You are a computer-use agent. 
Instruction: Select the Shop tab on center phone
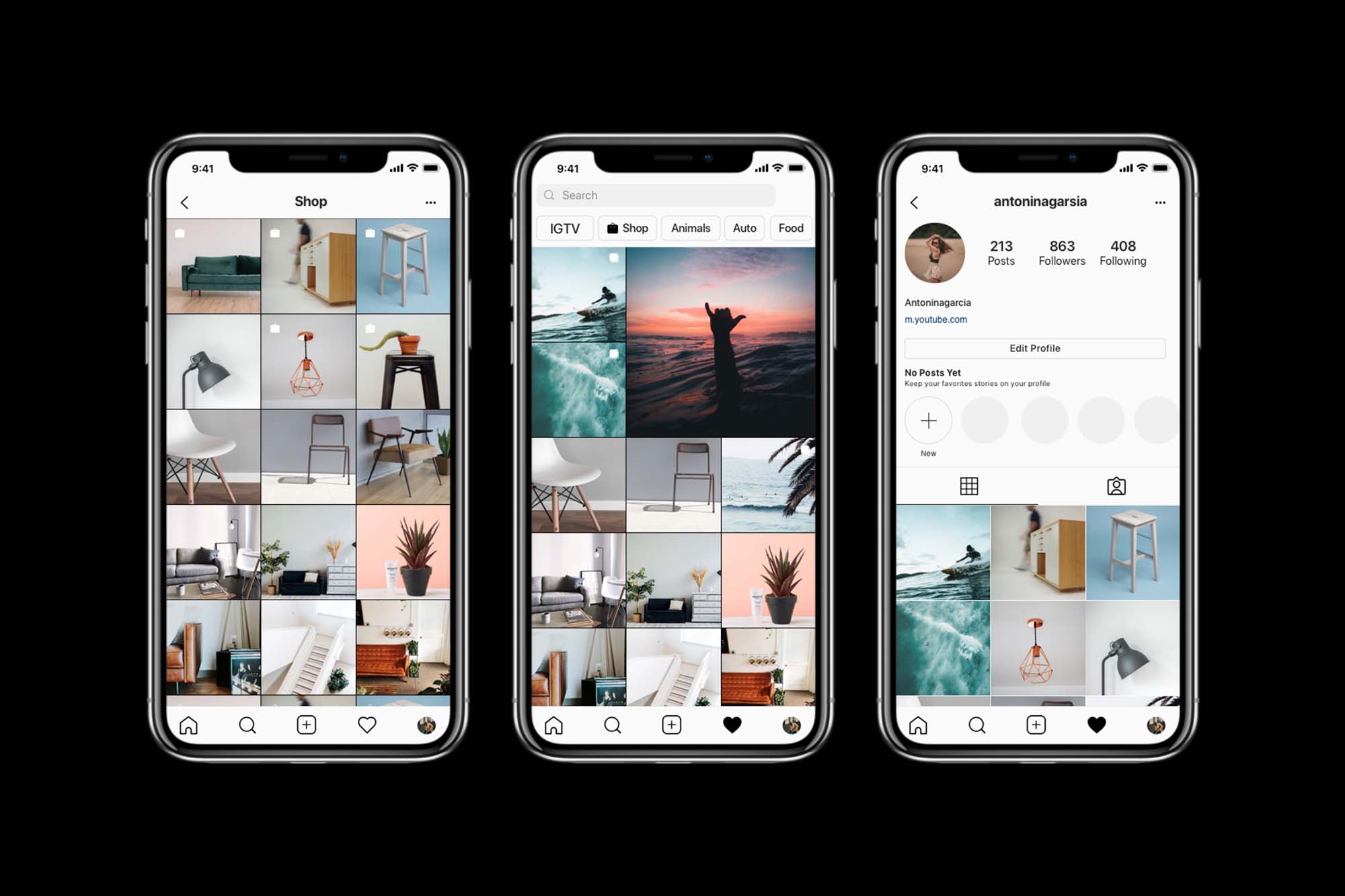click(629, 228)
